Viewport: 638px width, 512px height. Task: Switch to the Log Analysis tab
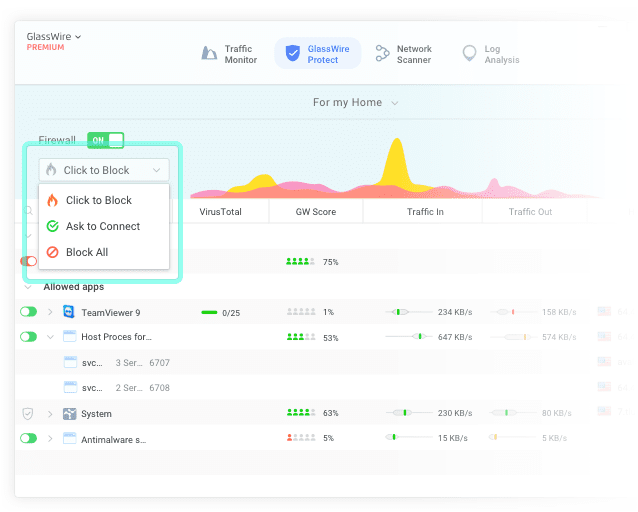(491, 54)
